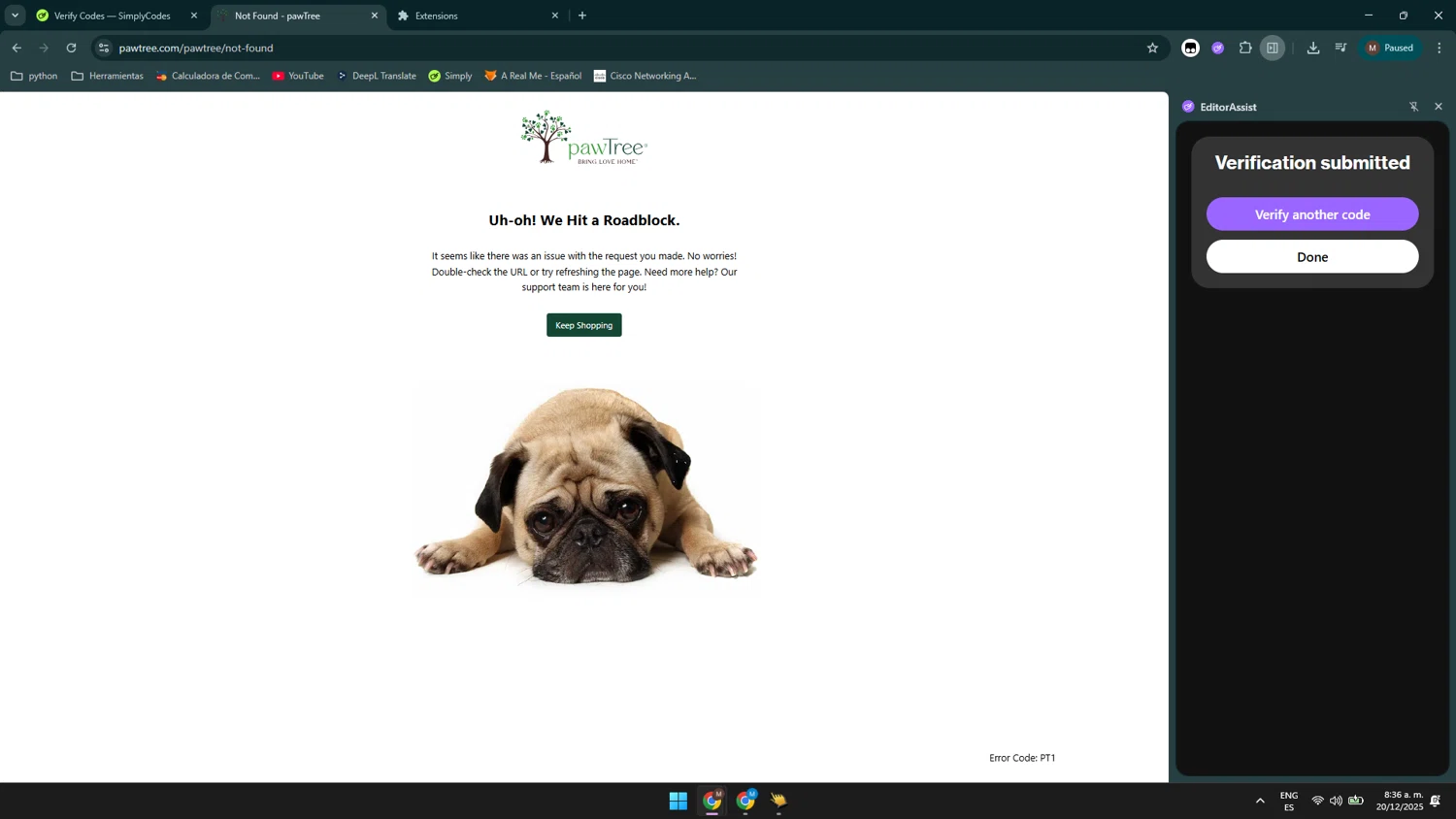Click the address bar URL field
The width and height of the screenshot is (1456, 819).
[x=621, y=48]
